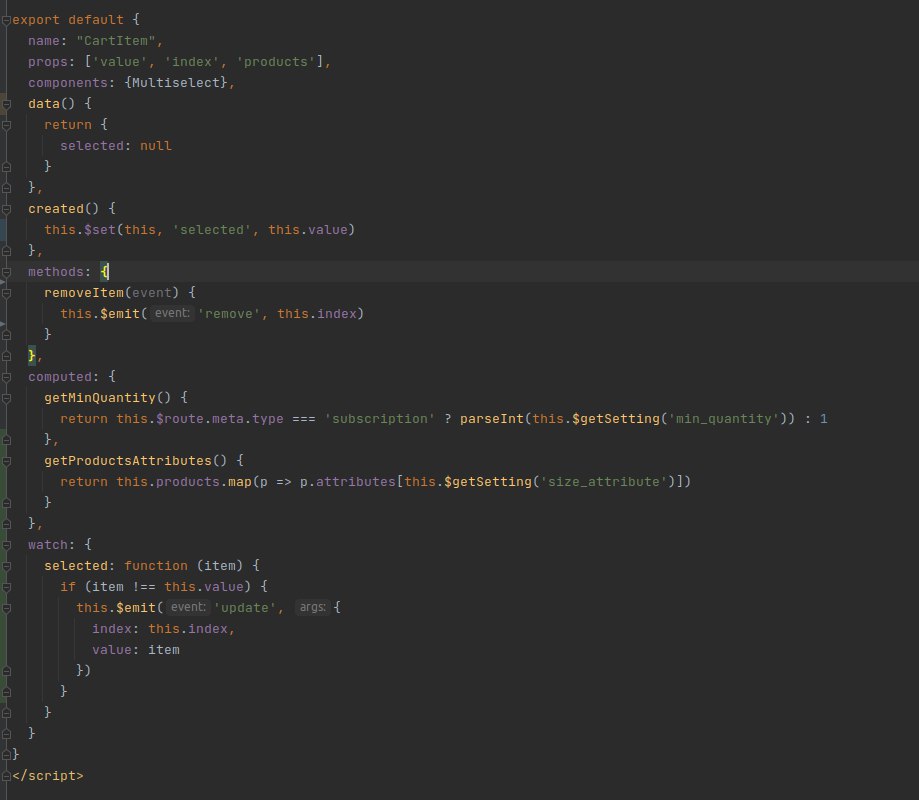Collapse getProductsAttributes() fold marker
The width and height of the screenshot is (919, 800).
(6, 461)
